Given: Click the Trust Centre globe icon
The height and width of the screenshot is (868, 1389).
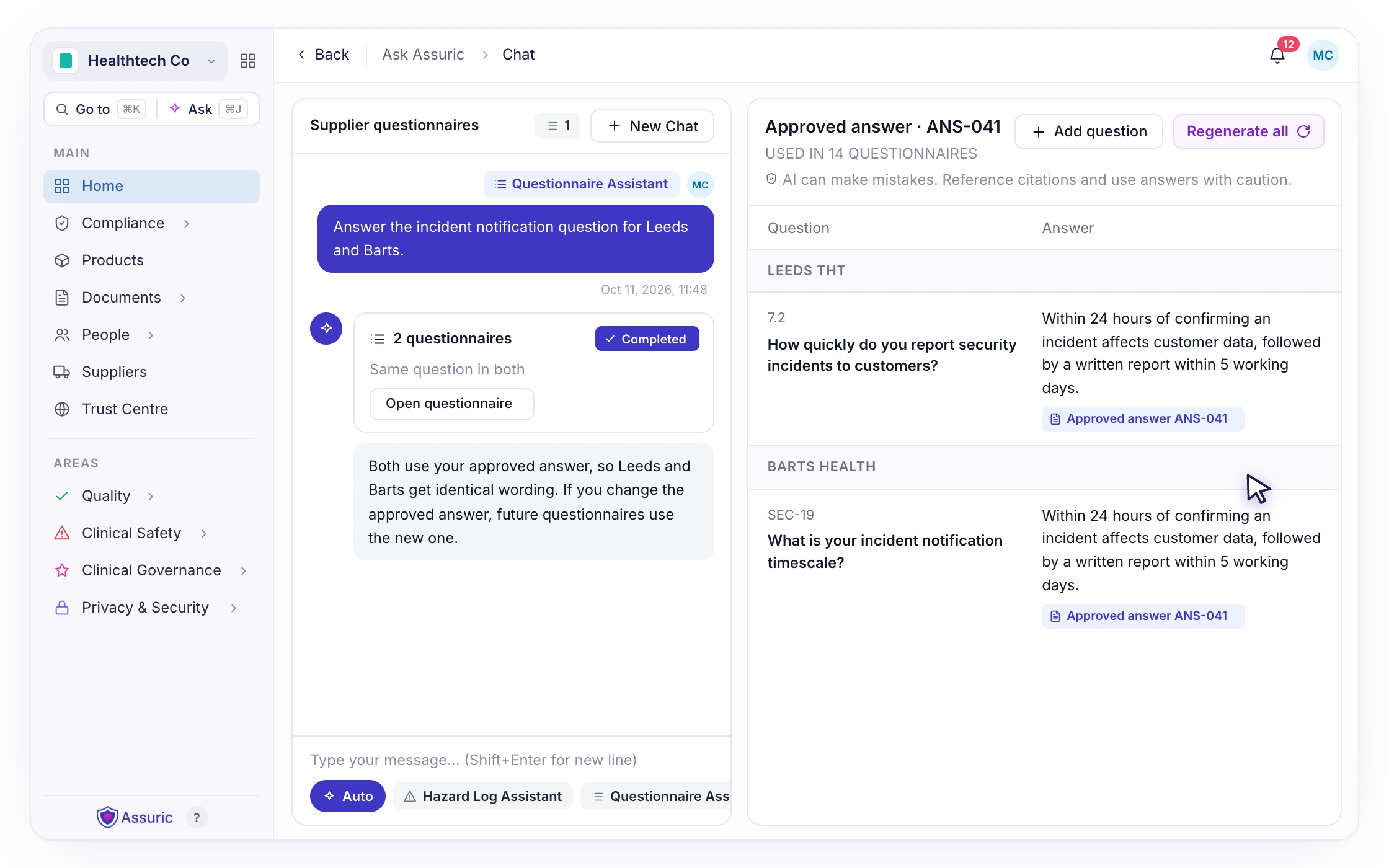Looking at the screenshot, I should 62,409.
